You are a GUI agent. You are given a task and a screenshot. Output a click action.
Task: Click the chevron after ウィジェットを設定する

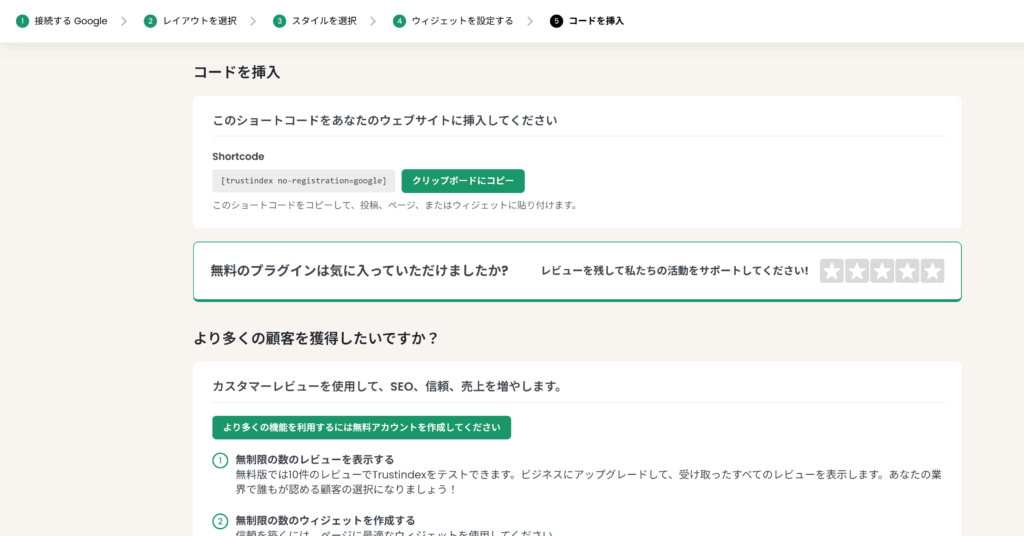click(x=530, y=21)
